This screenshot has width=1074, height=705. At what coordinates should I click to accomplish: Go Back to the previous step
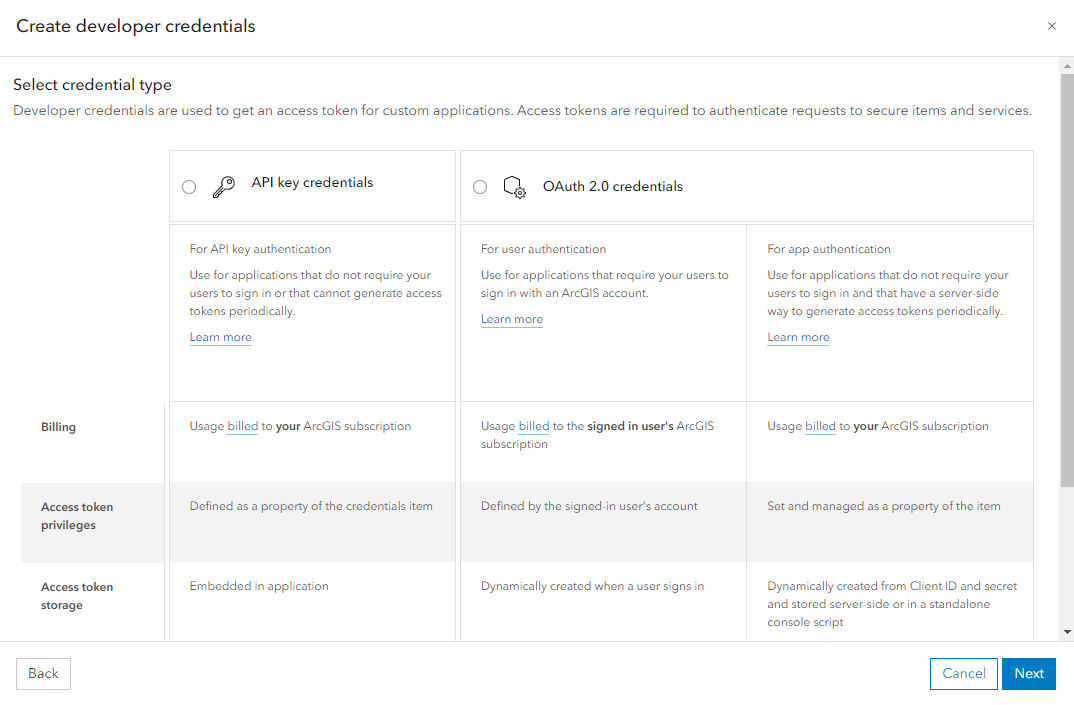pyautogui.click(x=43, y=673)
